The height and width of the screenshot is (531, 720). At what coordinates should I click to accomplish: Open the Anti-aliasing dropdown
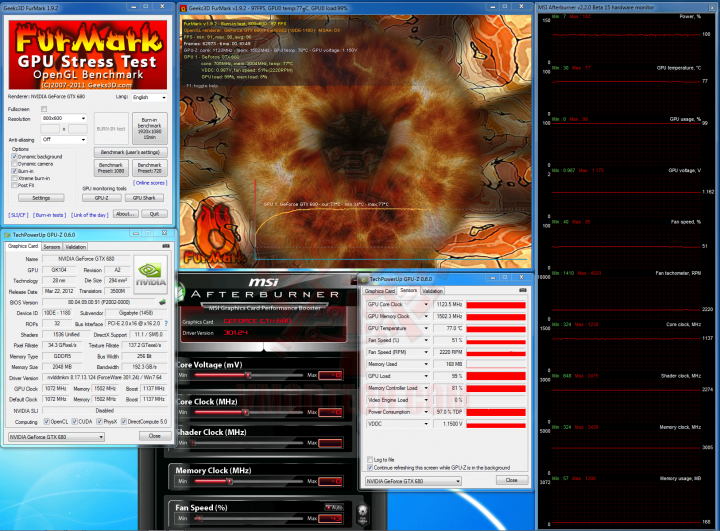click(64, 139)
